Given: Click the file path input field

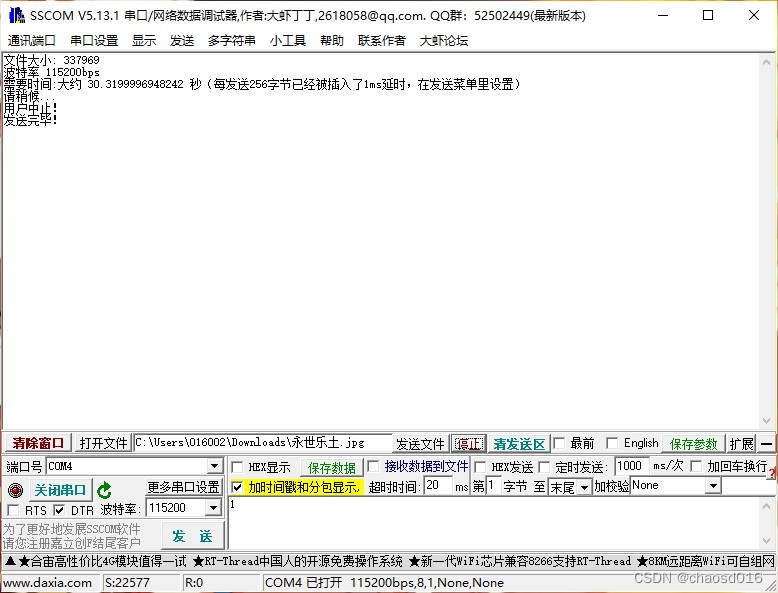Looking at the screenshot, I should tap(263, 443).
